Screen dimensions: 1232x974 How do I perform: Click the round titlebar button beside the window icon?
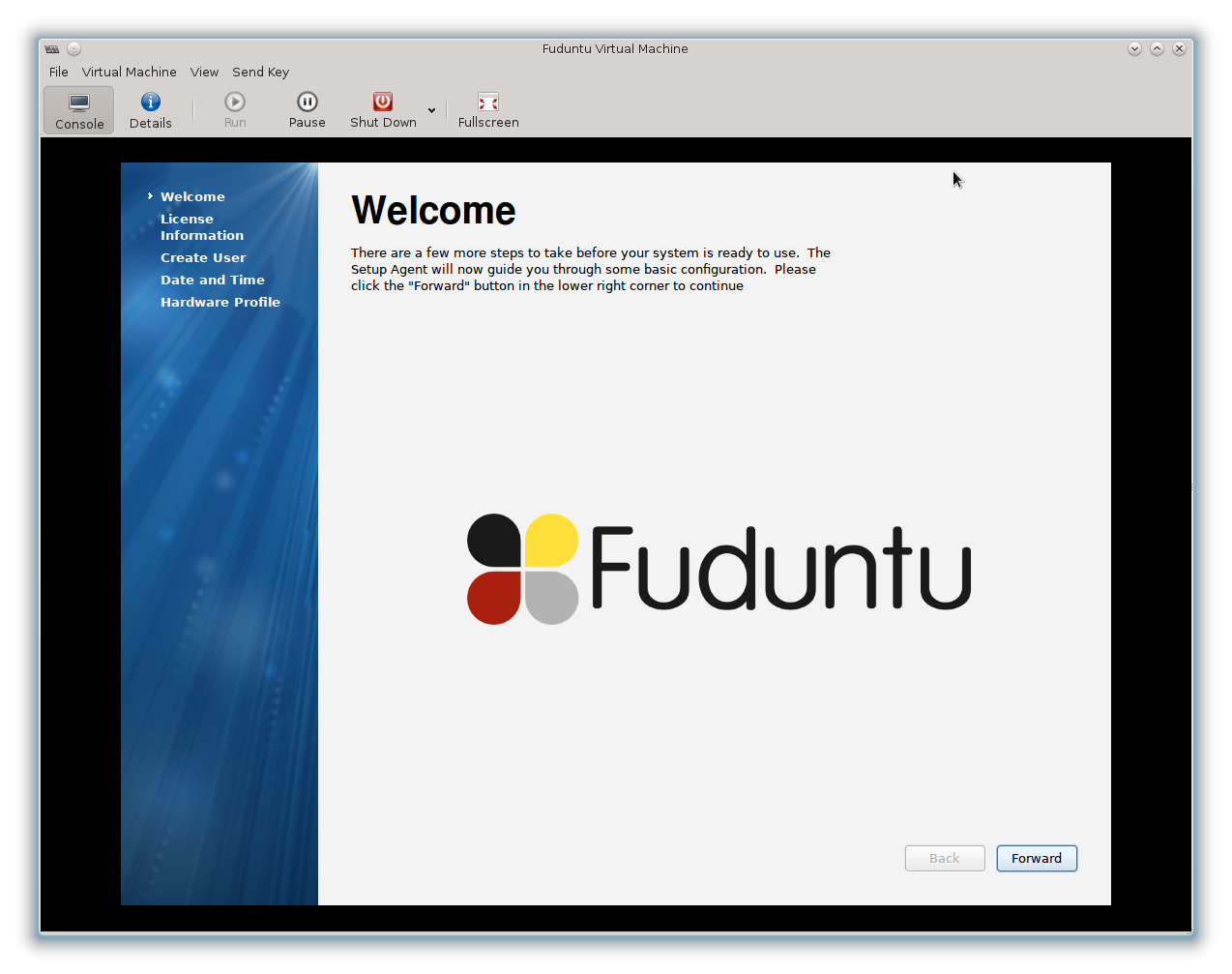[73, 48]
